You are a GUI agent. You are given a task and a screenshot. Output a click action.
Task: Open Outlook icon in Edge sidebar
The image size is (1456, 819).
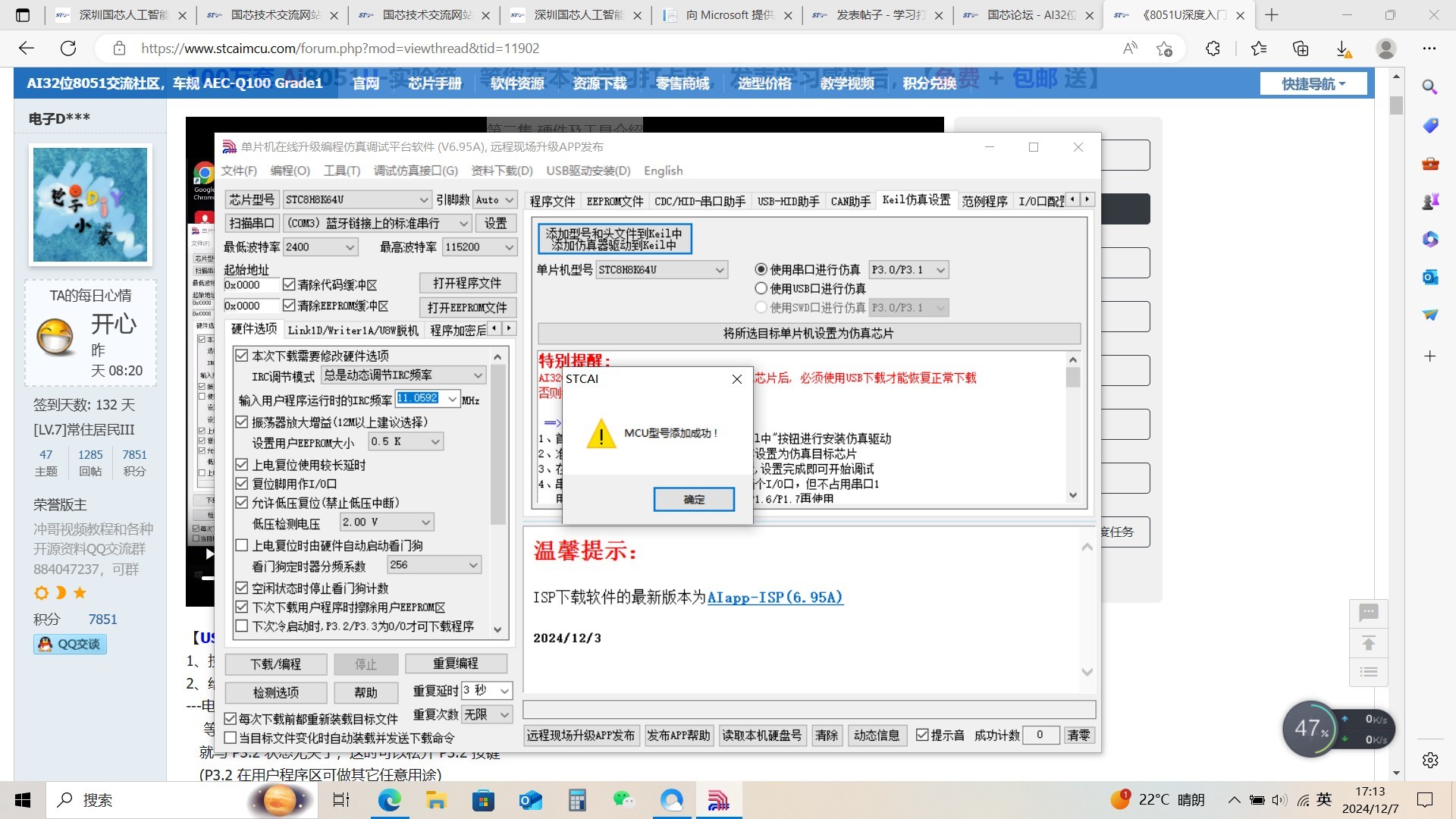(x=1430, y=277)
